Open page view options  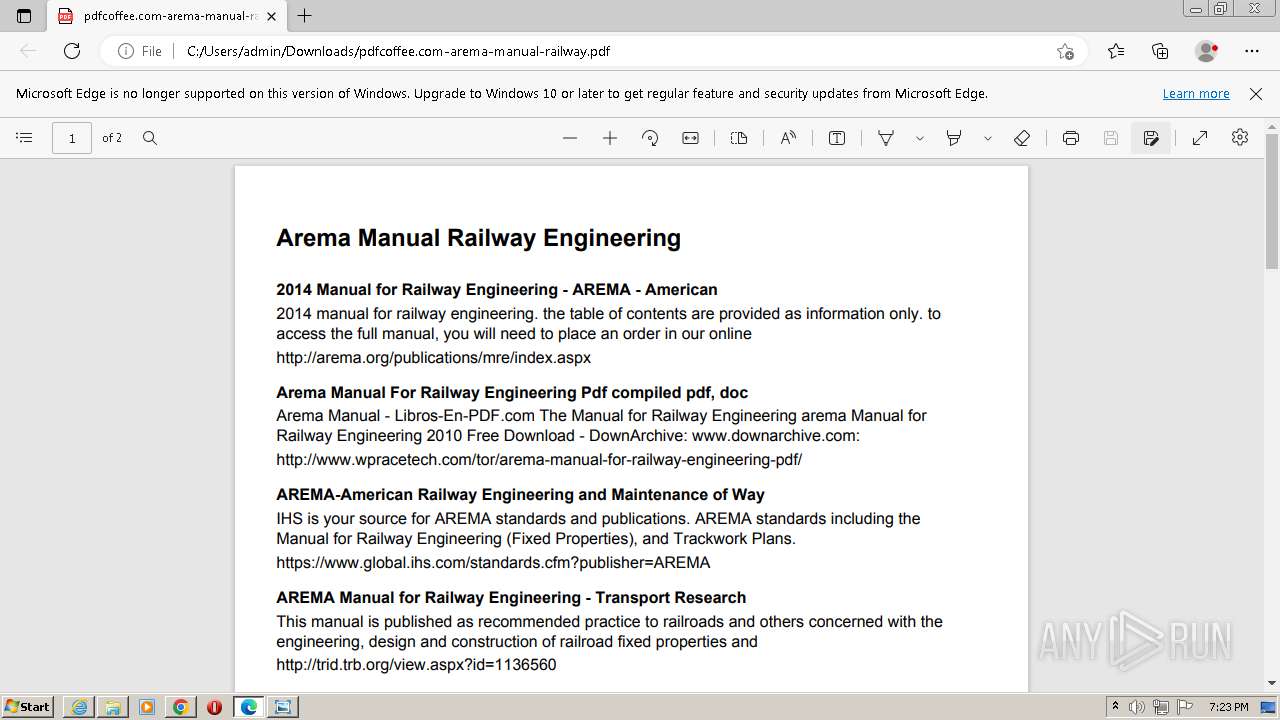tap(739, 138)
